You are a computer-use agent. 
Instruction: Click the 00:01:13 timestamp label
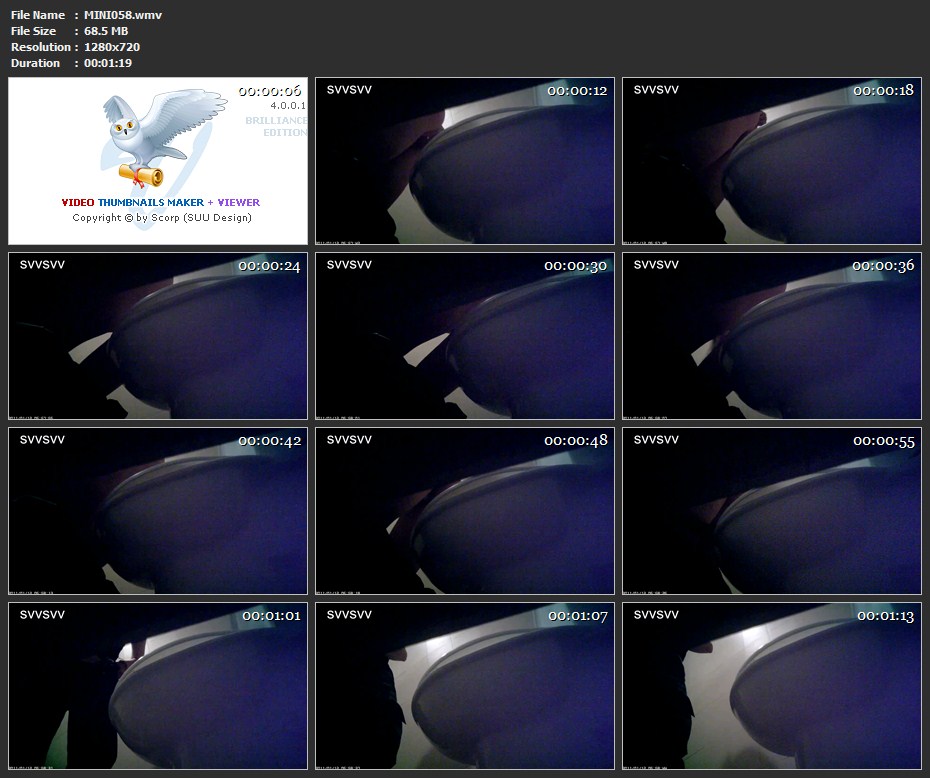point(885,616)
